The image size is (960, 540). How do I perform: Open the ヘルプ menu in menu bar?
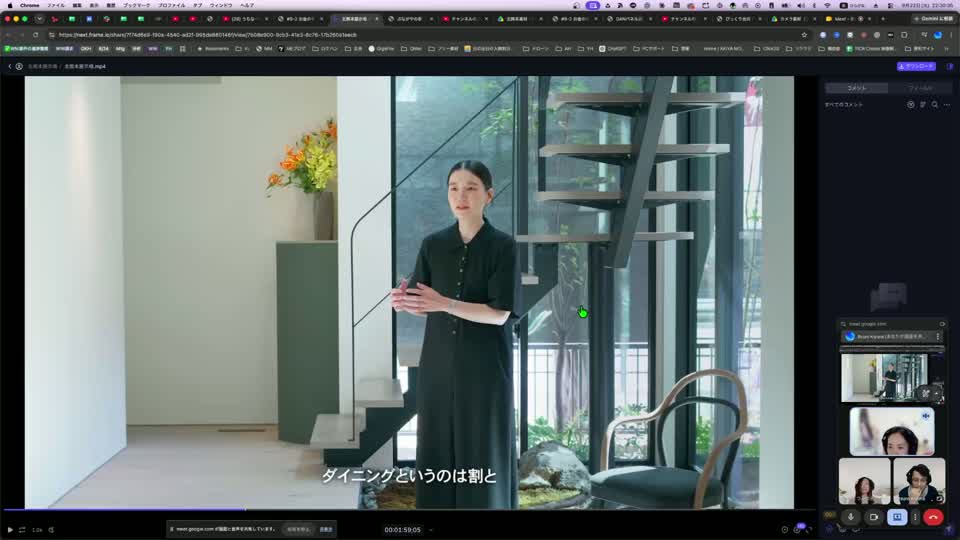click(x=247, y=5)
